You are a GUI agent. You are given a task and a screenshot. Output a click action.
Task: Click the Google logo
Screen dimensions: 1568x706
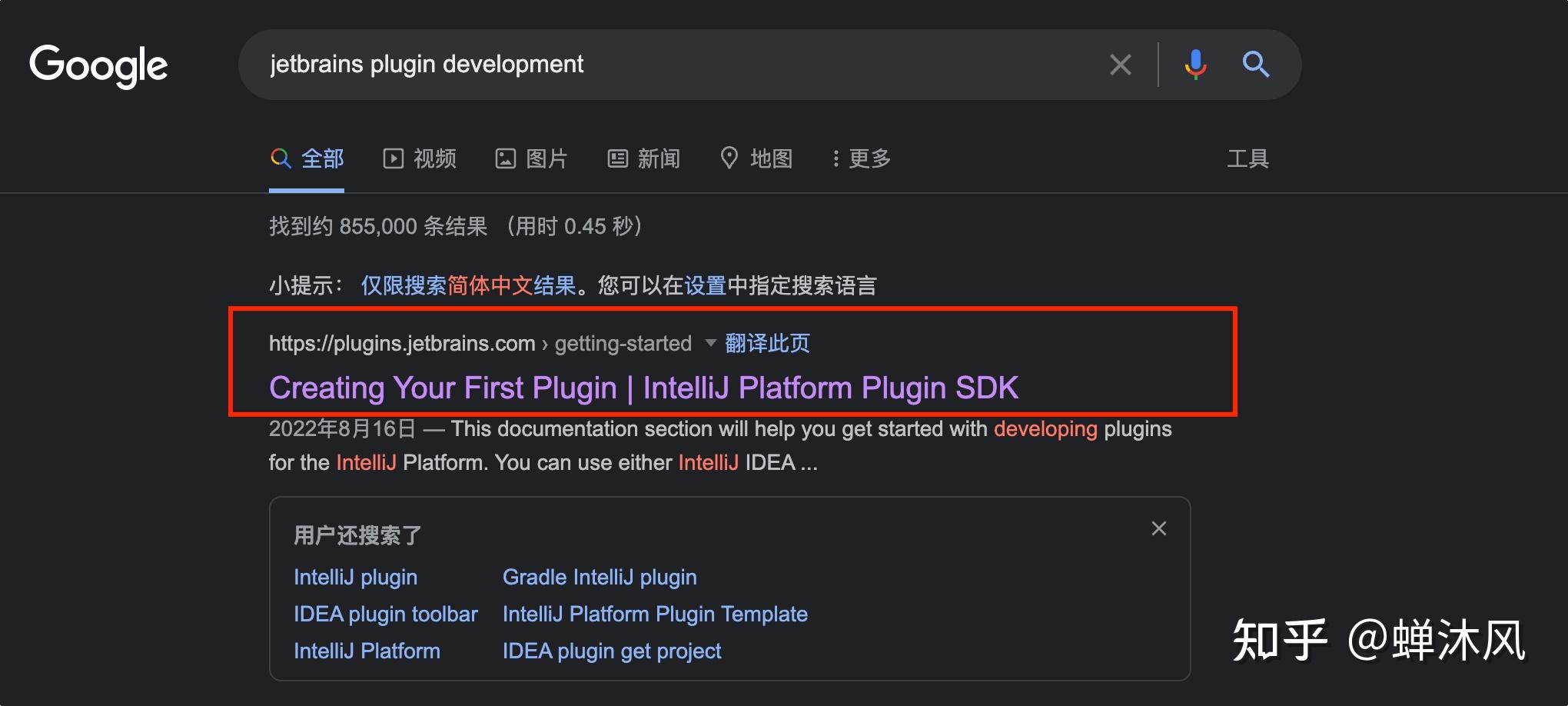(x=98, y=65)
